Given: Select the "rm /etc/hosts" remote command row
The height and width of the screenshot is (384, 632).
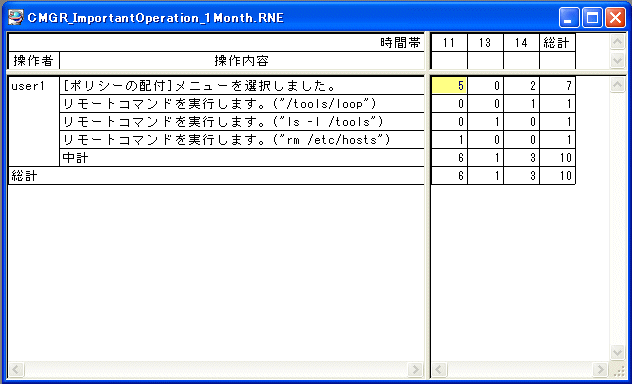Looking at the screenshot, I should click(x=242, y=139).
